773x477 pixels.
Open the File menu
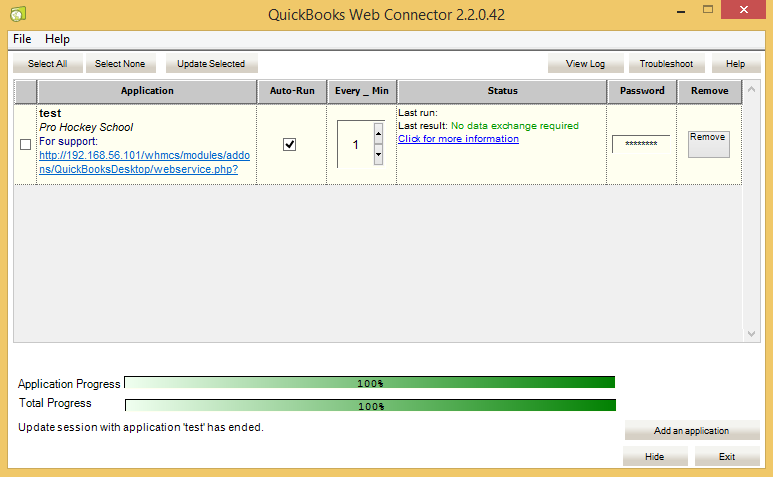click(x=22, y=39)
